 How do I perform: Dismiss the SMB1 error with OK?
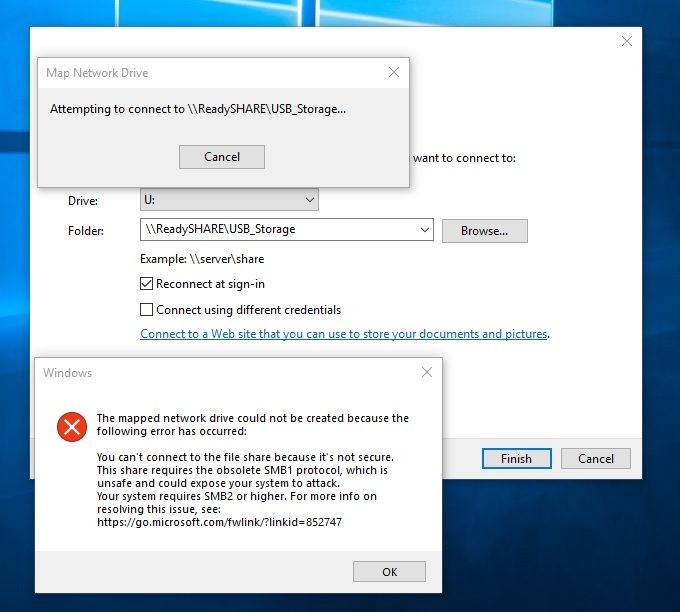[x=389, y=572]
